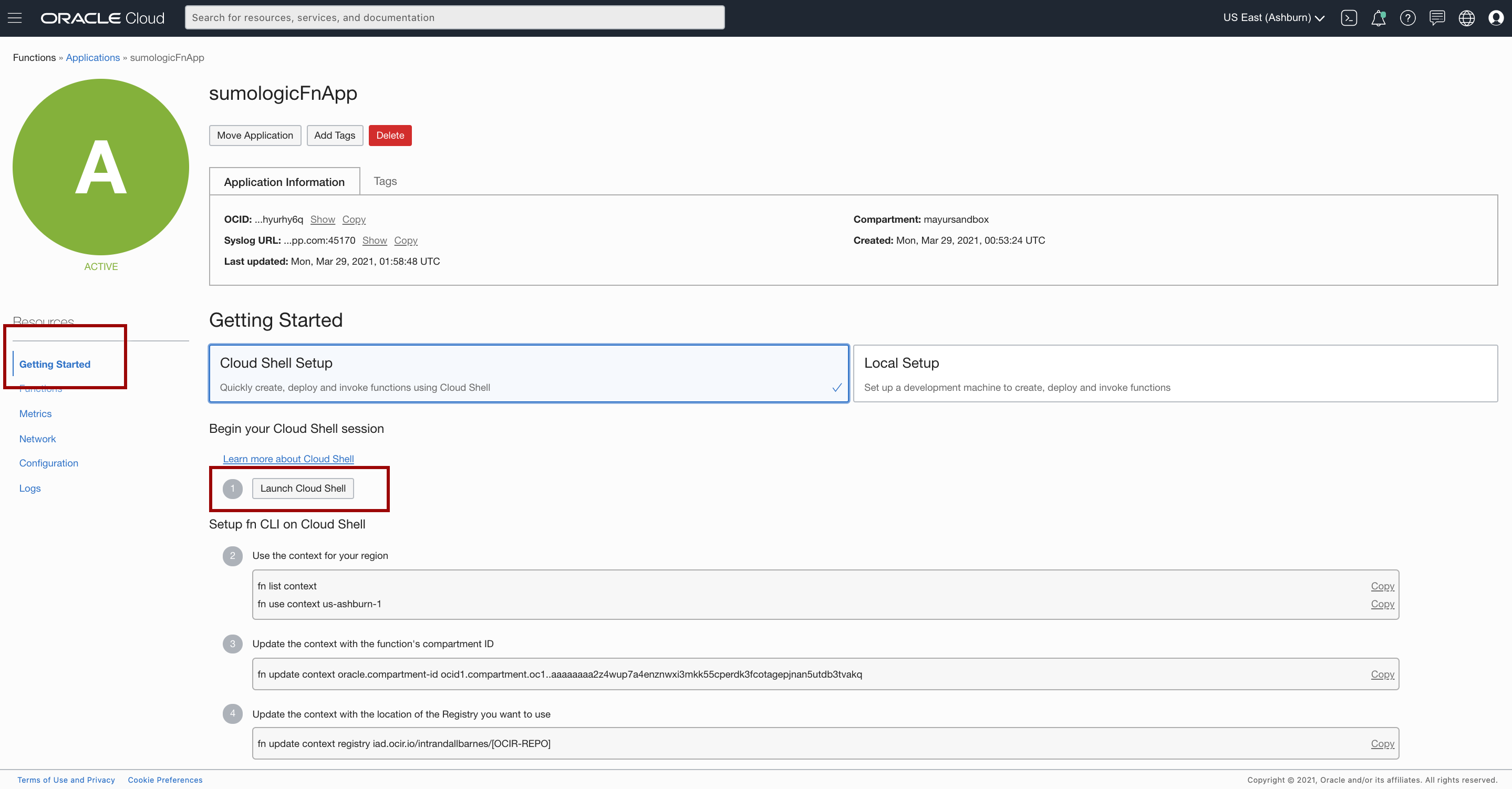Click the Oracle Cloud logo

[x=102, y=18]
